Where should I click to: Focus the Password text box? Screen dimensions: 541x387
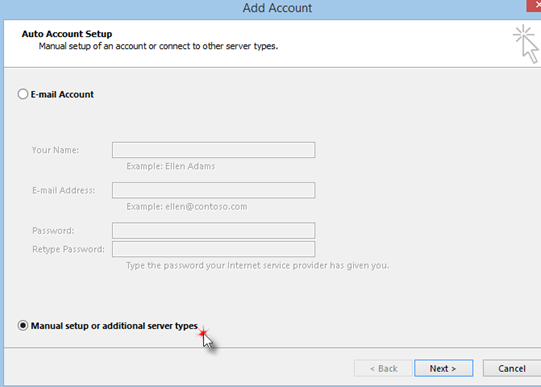click(214, 230)
